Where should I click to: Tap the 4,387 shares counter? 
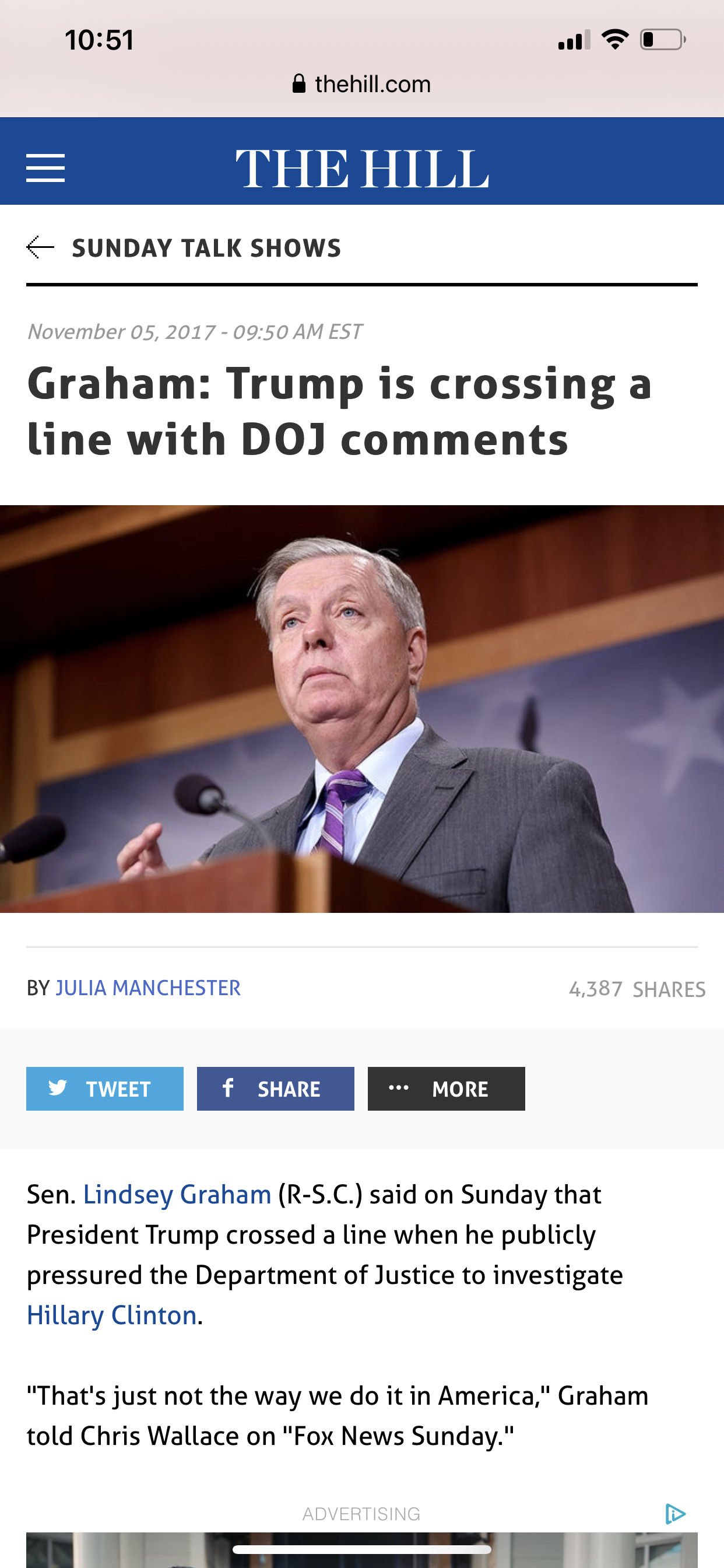click(x=637, y=989)
